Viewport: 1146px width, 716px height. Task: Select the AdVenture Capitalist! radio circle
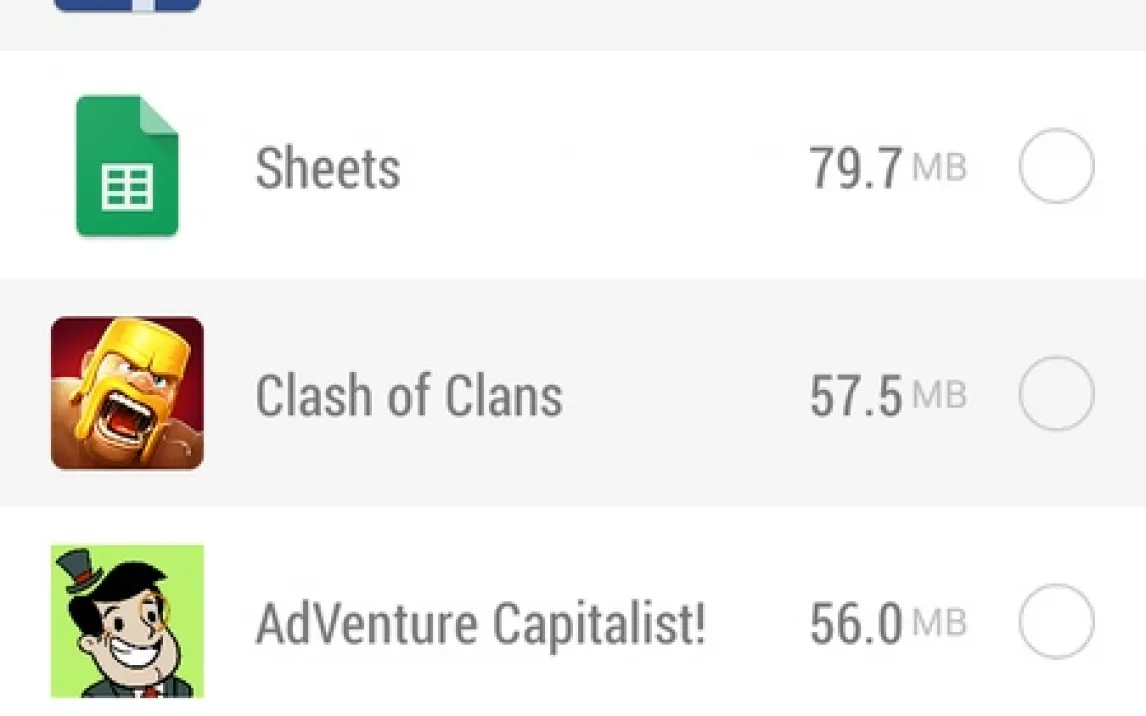point(1056,622)
